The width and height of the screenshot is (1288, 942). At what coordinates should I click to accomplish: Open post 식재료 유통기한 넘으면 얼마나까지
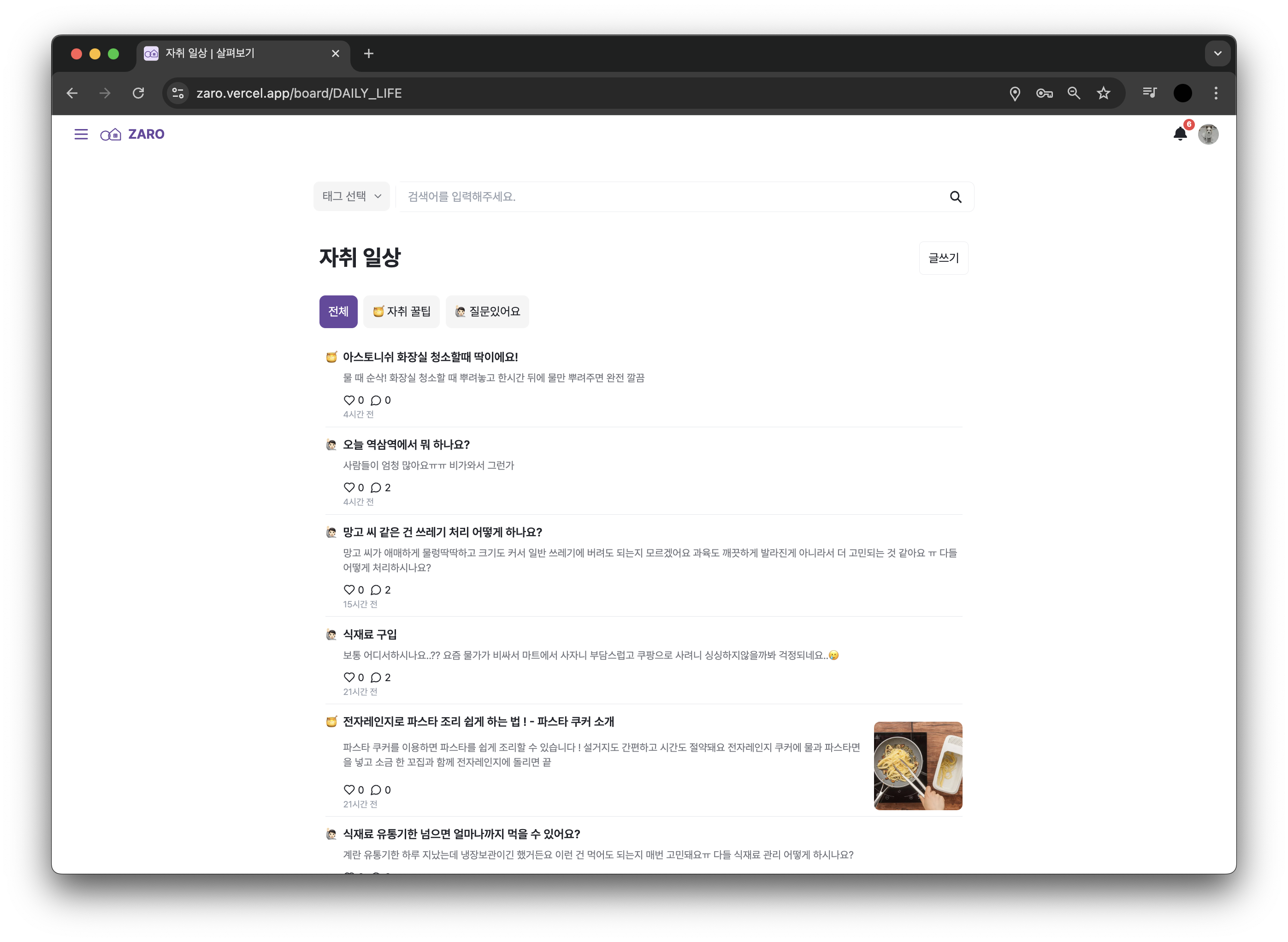pyautogui.click(x=461, y=834)
